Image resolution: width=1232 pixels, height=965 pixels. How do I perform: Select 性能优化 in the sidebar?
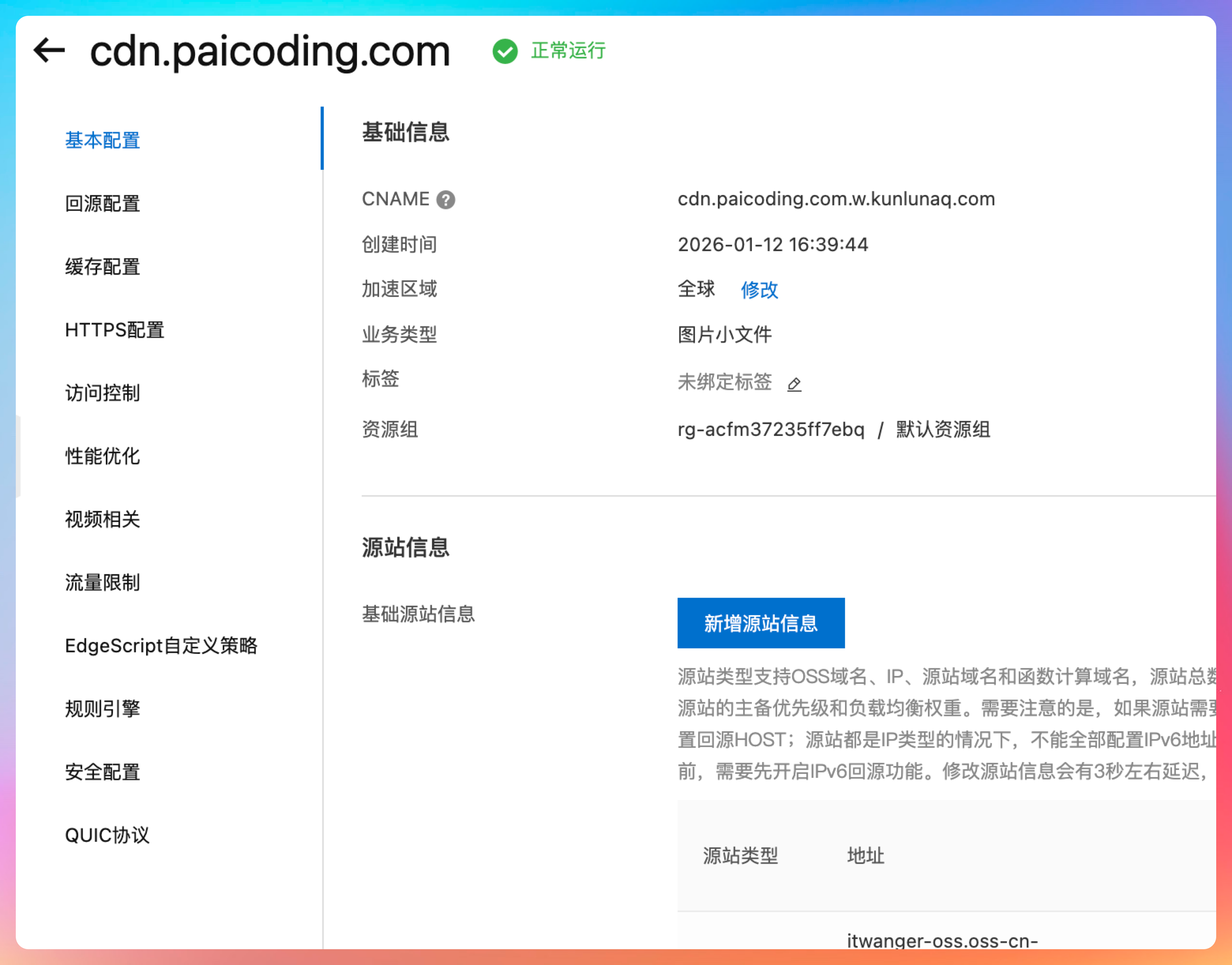[x=102, y=456]
